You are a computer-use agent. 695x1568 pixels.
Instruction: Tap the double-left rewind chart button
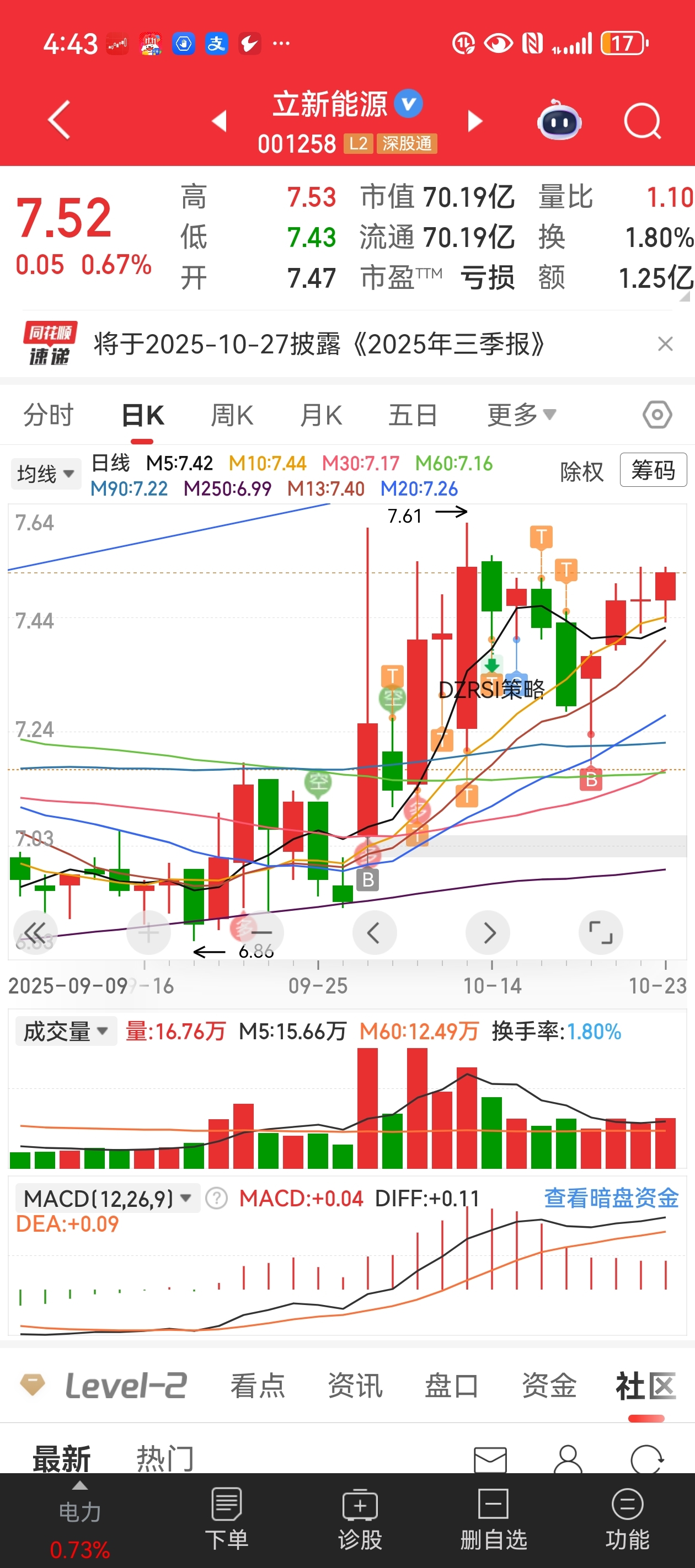tap(35, 932)
